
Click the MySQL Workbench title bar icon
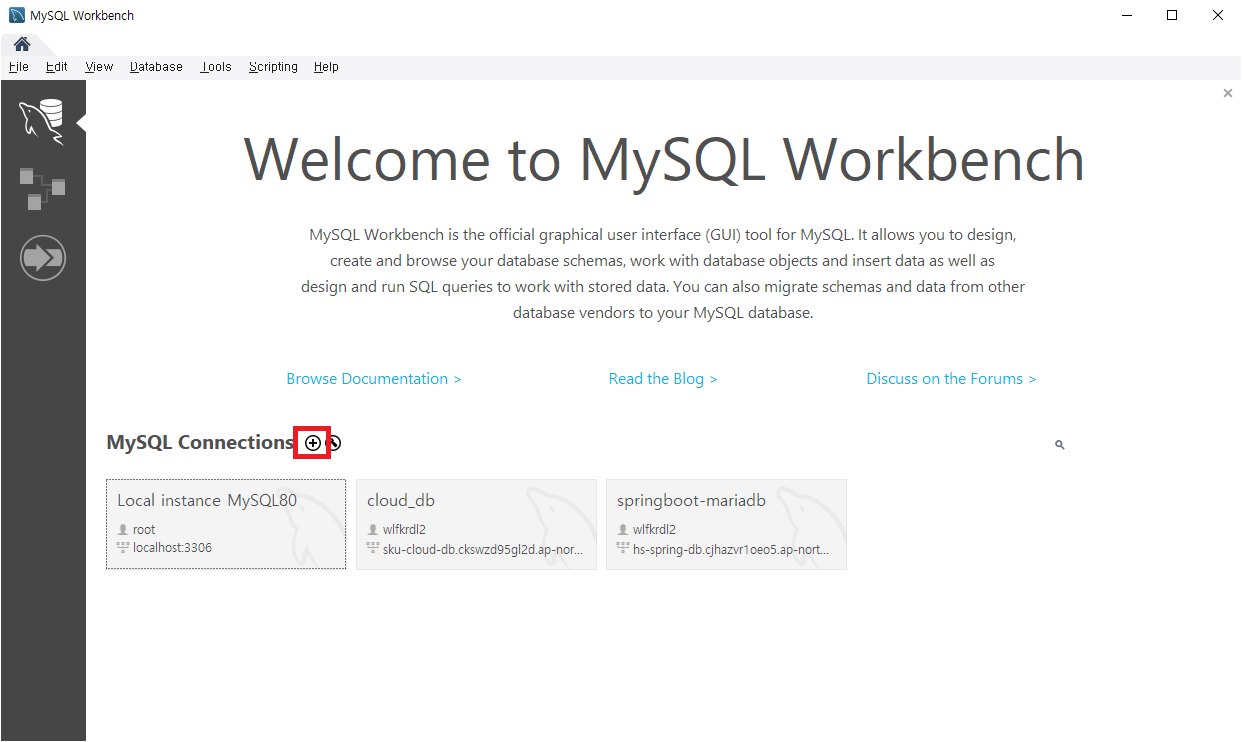pos(17,15)
